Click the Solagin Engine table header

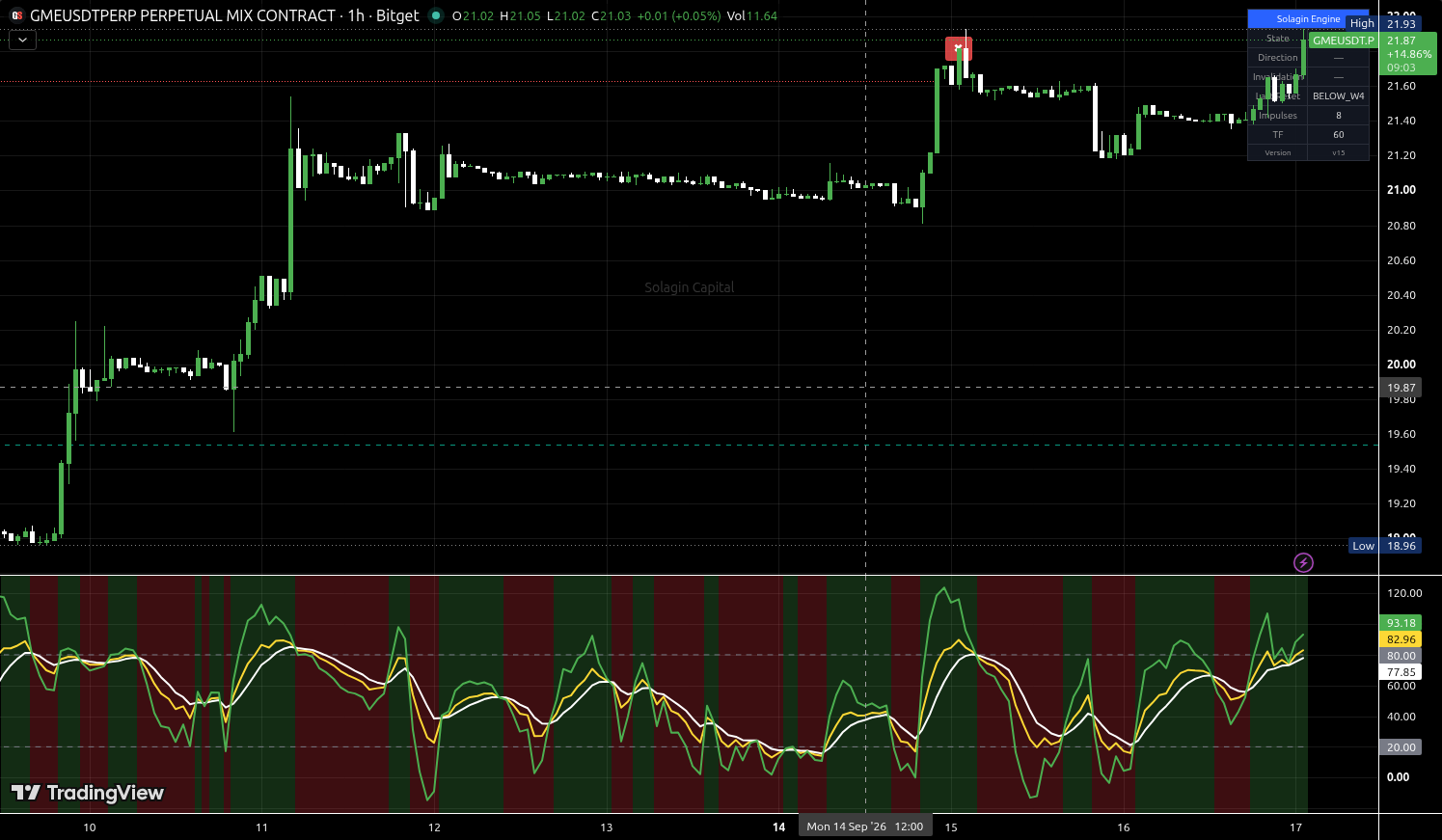(1308, 19)
